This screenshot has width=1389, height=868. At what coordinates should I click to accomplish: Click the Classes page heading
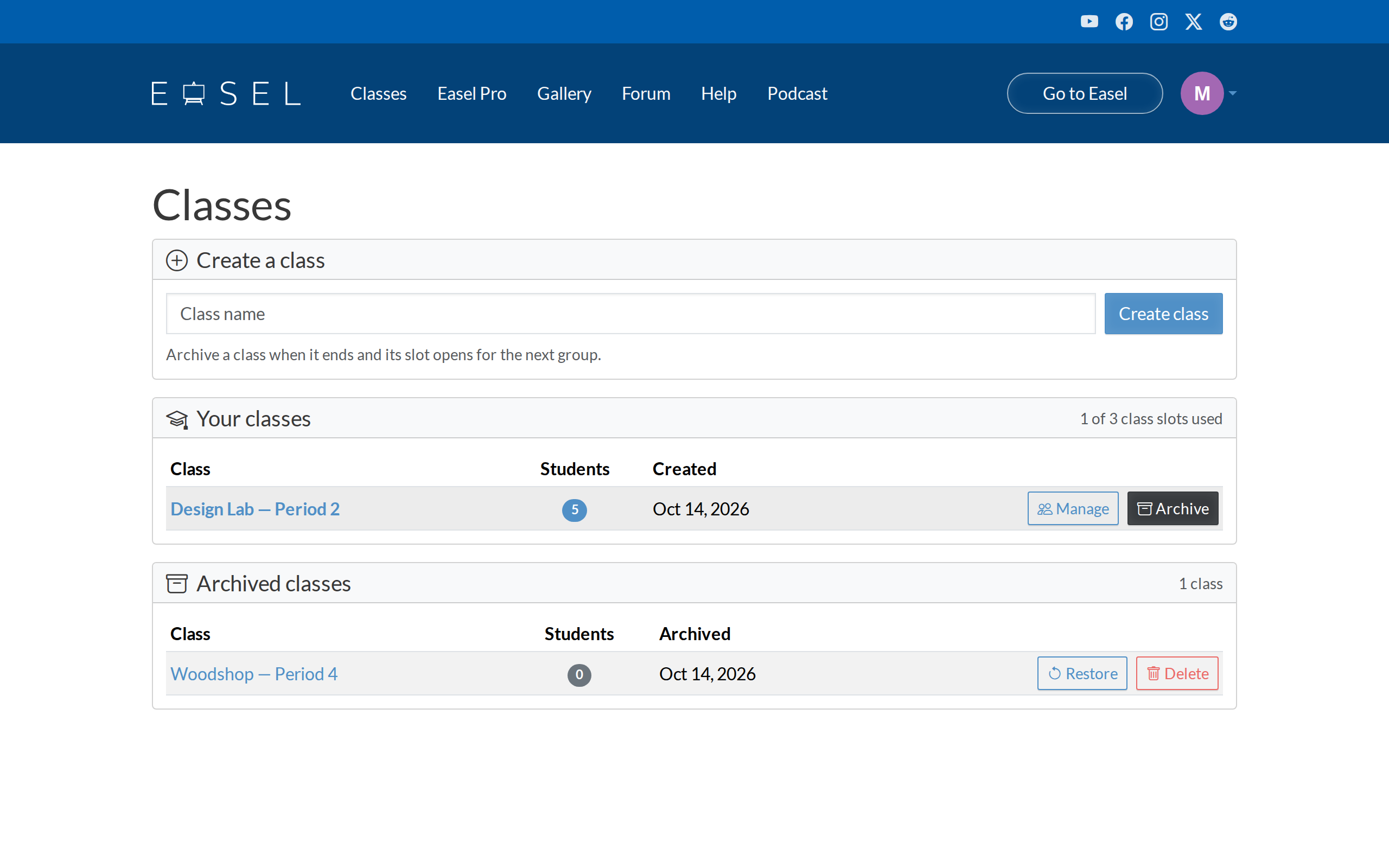coord(221,205)
